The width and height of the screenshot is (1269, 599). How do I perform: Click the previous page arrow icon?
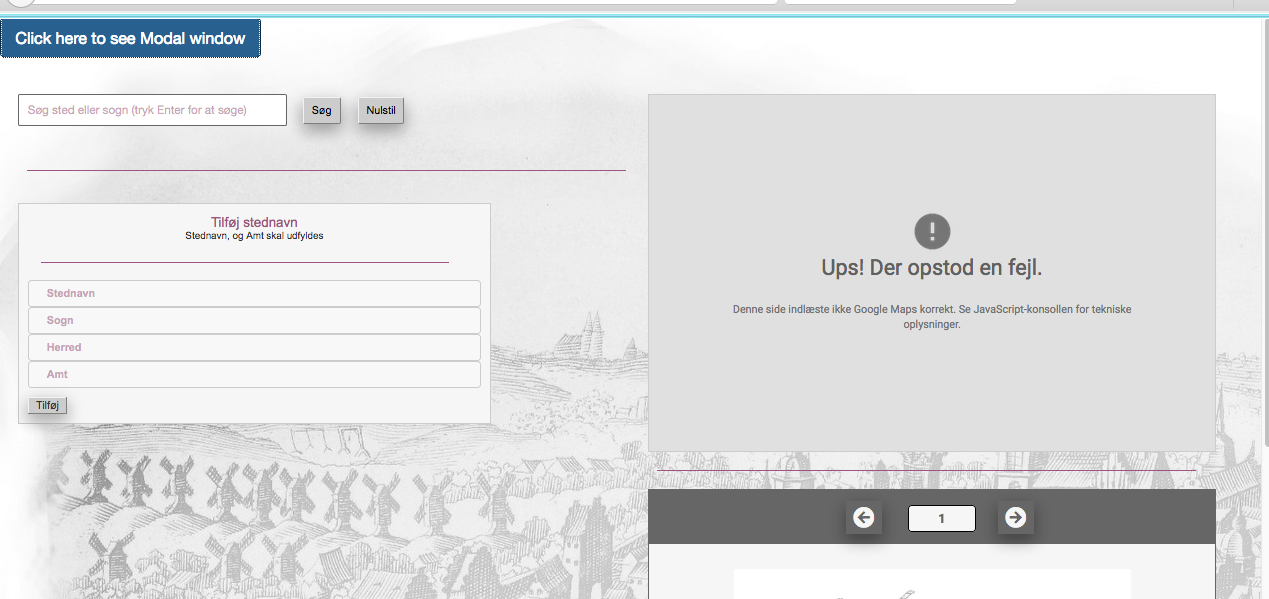pyautogui.click(x=864, y=518)
